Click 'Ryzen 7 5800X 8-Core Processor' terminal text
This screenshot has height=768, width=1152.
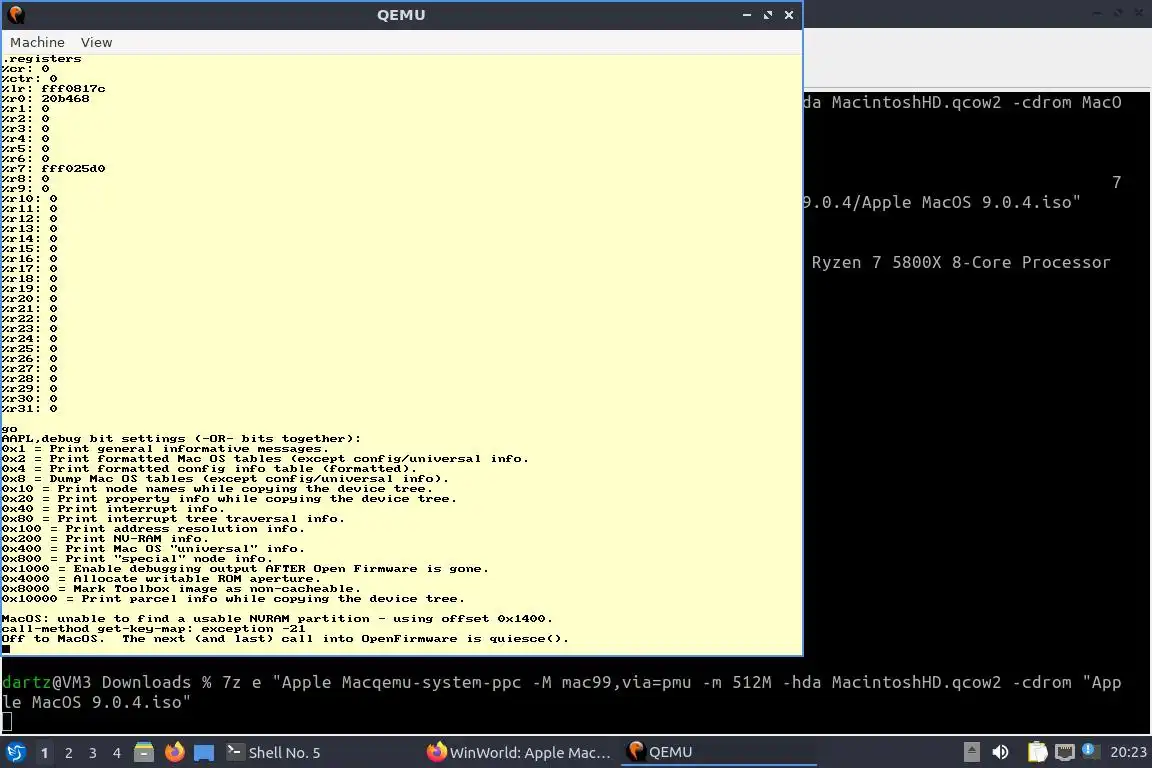(x=961, y=263)
